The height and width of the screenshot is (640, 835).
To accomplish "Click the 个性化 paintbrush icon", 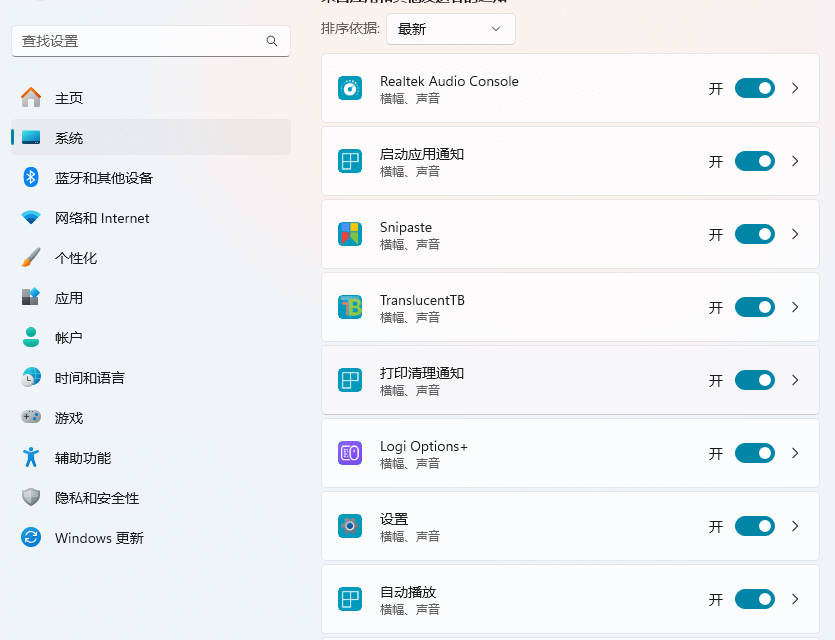I will 31,258.
